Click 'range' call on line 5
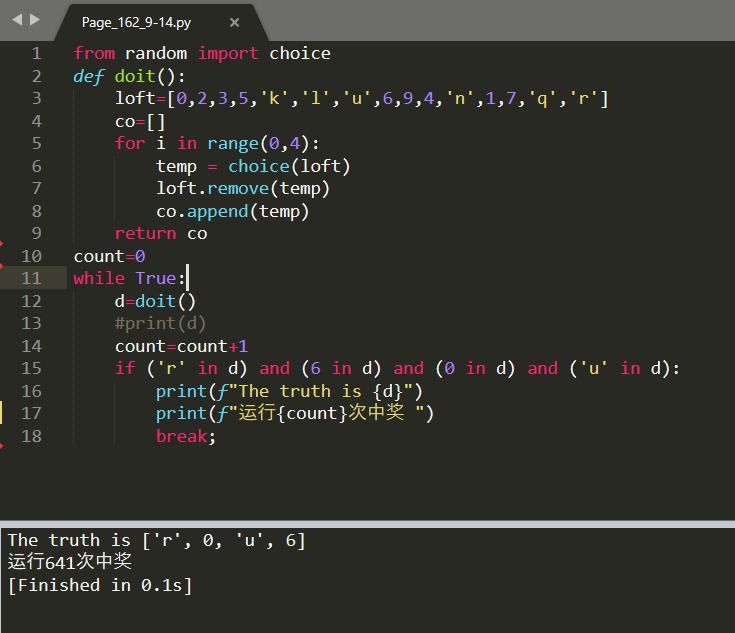 [x=233, y=143]
